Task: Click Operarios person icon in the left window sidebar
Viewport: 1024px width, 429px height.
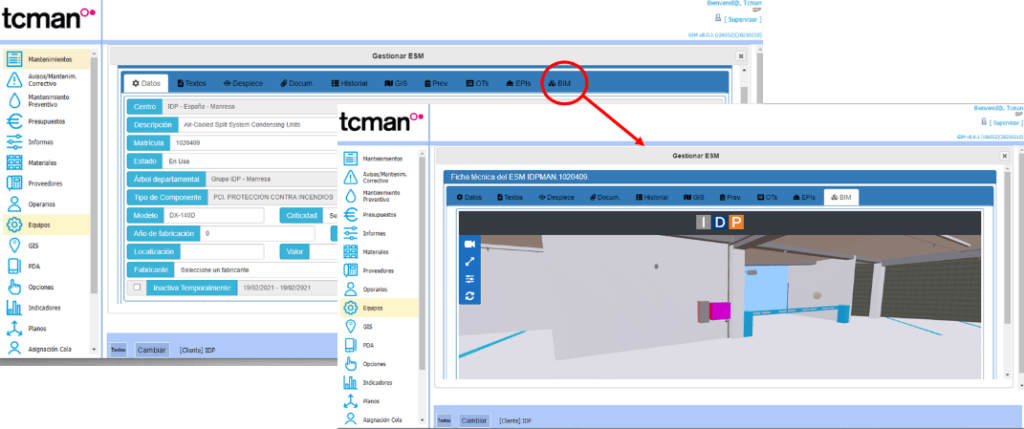Action: click(x=14, y=203)
